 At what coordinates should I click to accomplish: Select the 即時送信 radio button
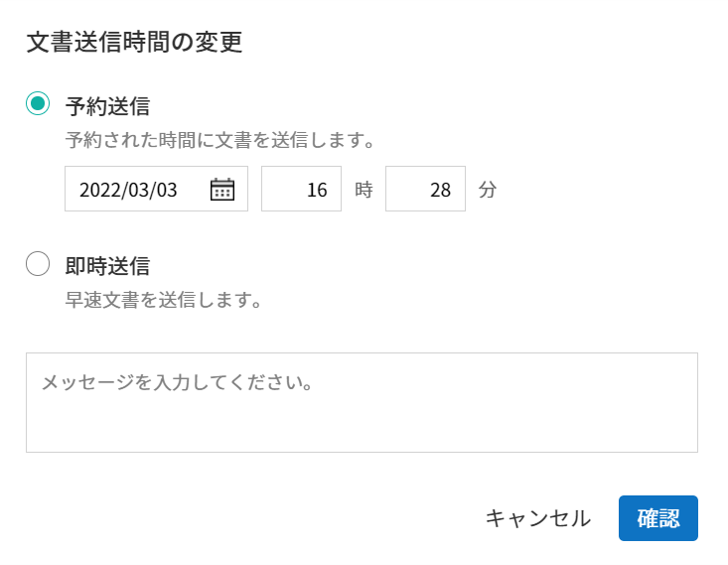(38, 264)
